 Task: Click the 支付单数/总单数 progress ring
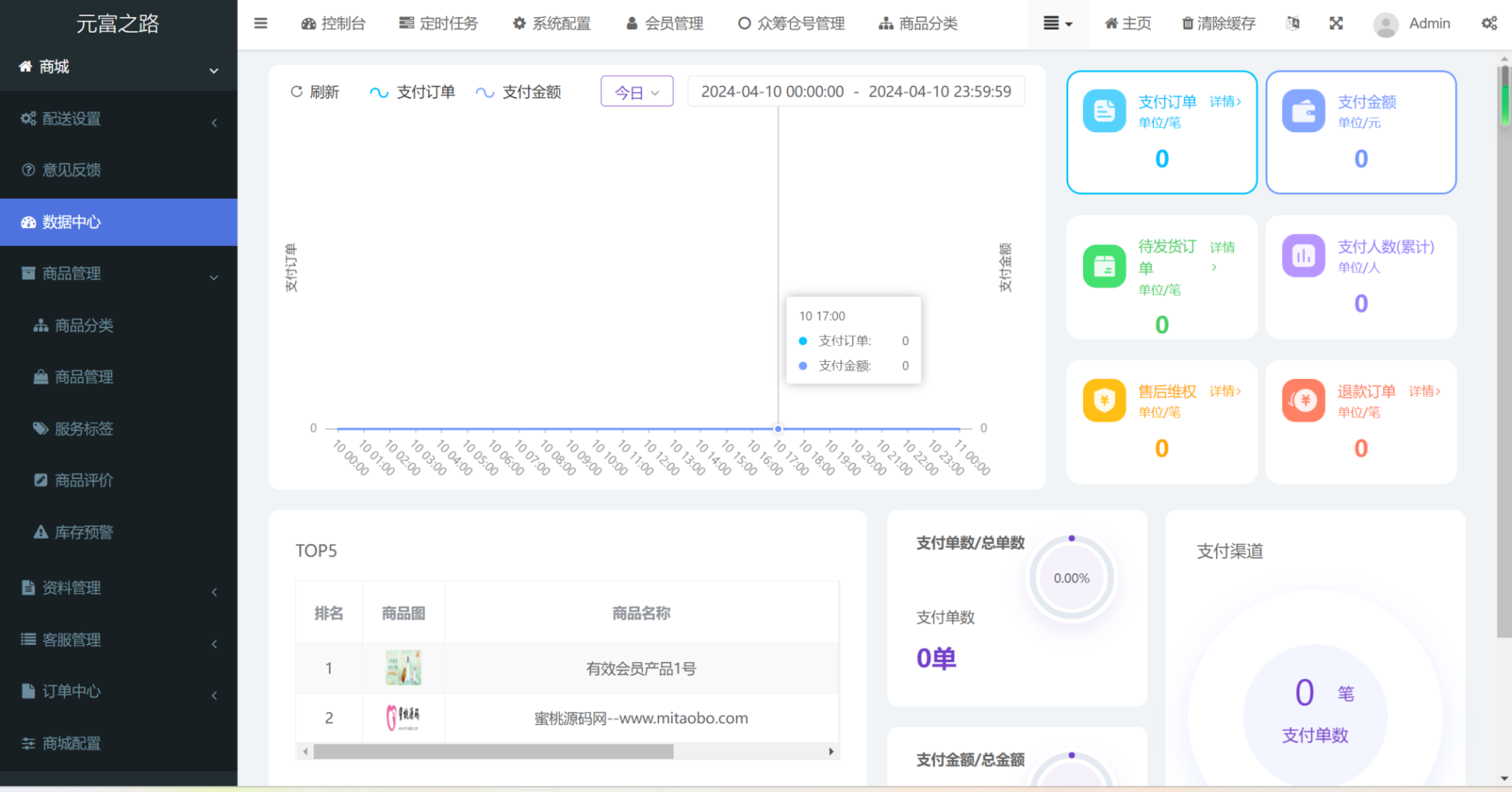1071,577
